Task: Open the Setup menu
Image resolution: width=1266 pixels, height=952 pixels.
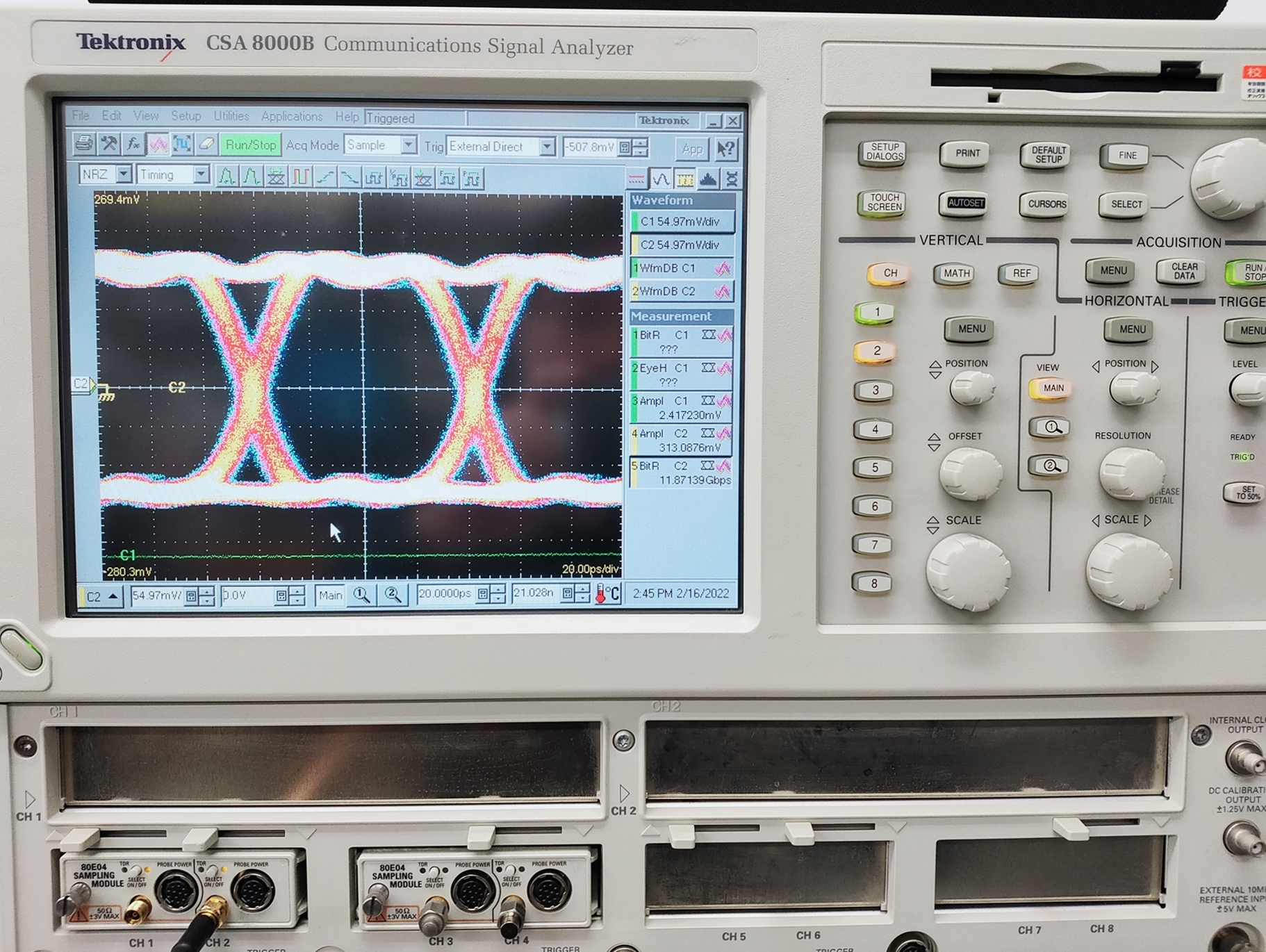Action: (x=186, y=116)
